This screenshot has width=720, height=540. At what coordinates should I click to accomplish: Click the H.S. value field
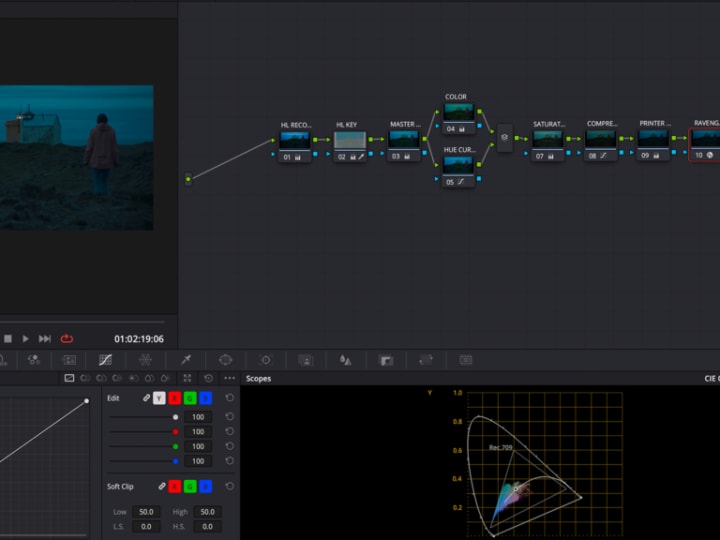click(x=207, y=526)
